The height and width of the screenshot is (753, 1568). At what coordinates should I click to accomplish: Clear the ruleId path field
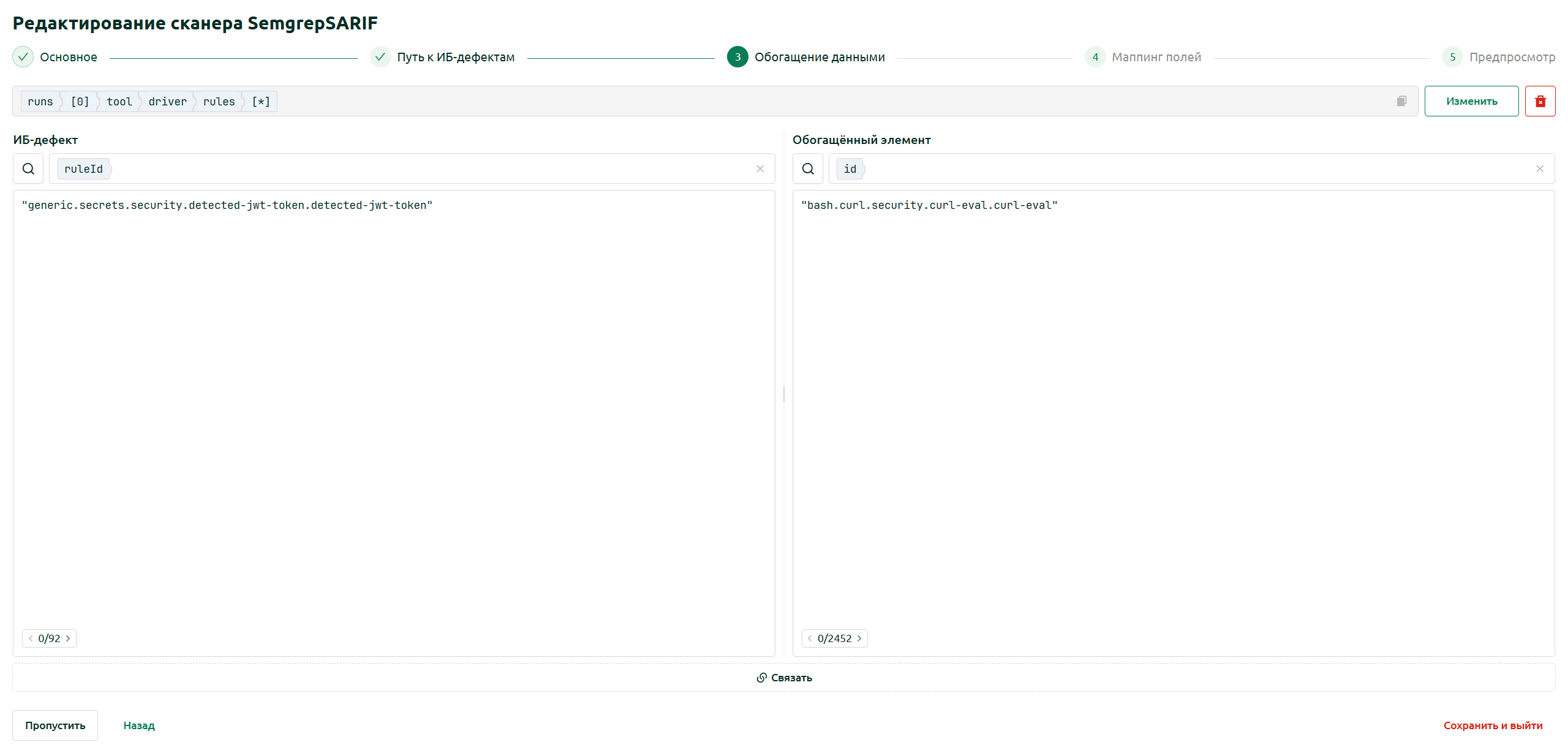click(760, 168)
